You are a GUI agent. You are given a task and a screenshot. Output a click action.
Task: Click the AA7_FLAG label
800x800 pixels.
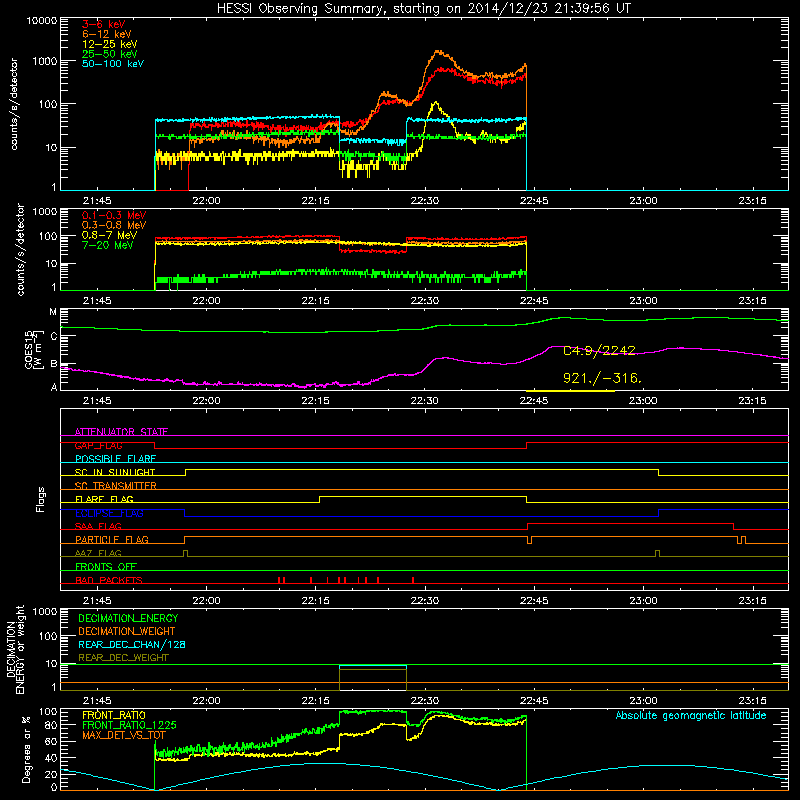[98, 553]
